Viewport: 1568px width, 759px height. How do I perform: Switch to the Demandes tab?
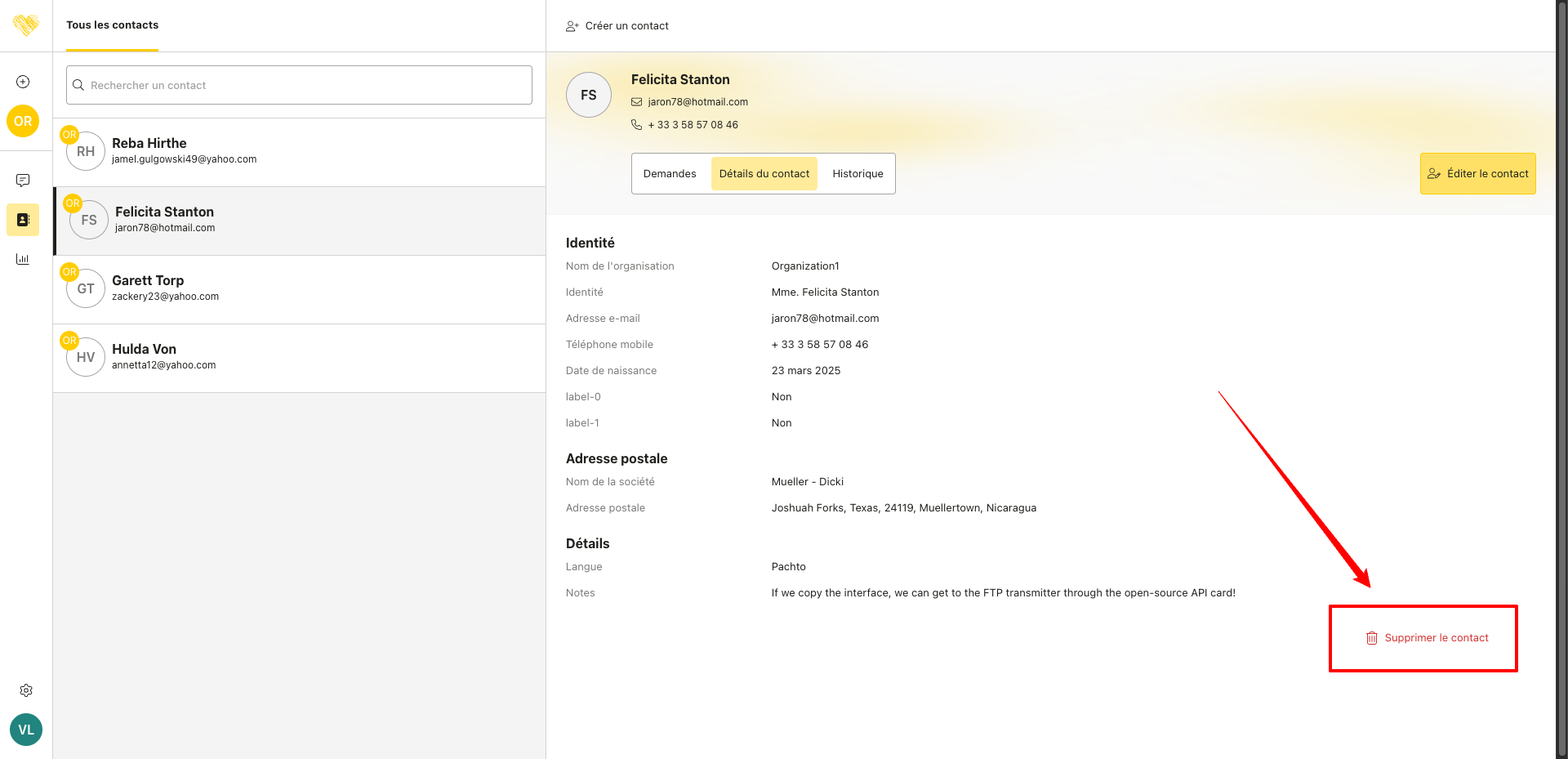pyautogui.click(x=670, y=174)
